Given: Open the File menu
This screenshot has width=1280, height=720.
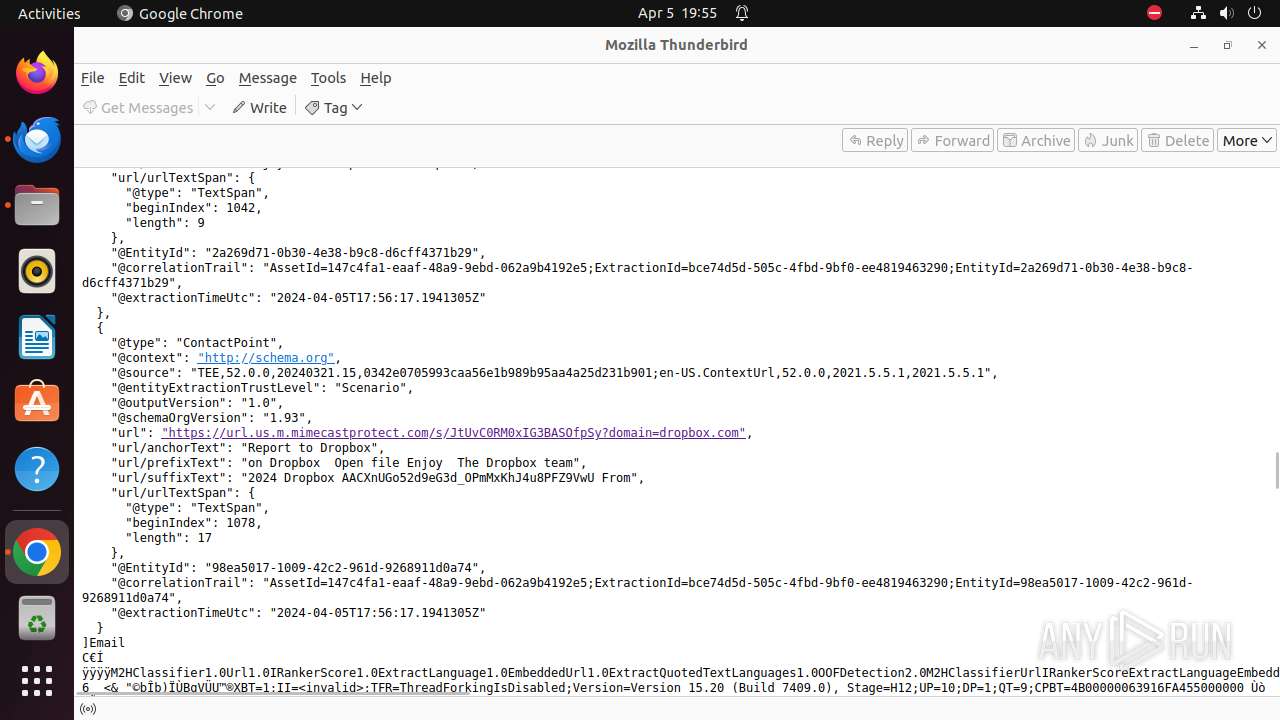Looking at the screenshot, I should coord(92,78).
